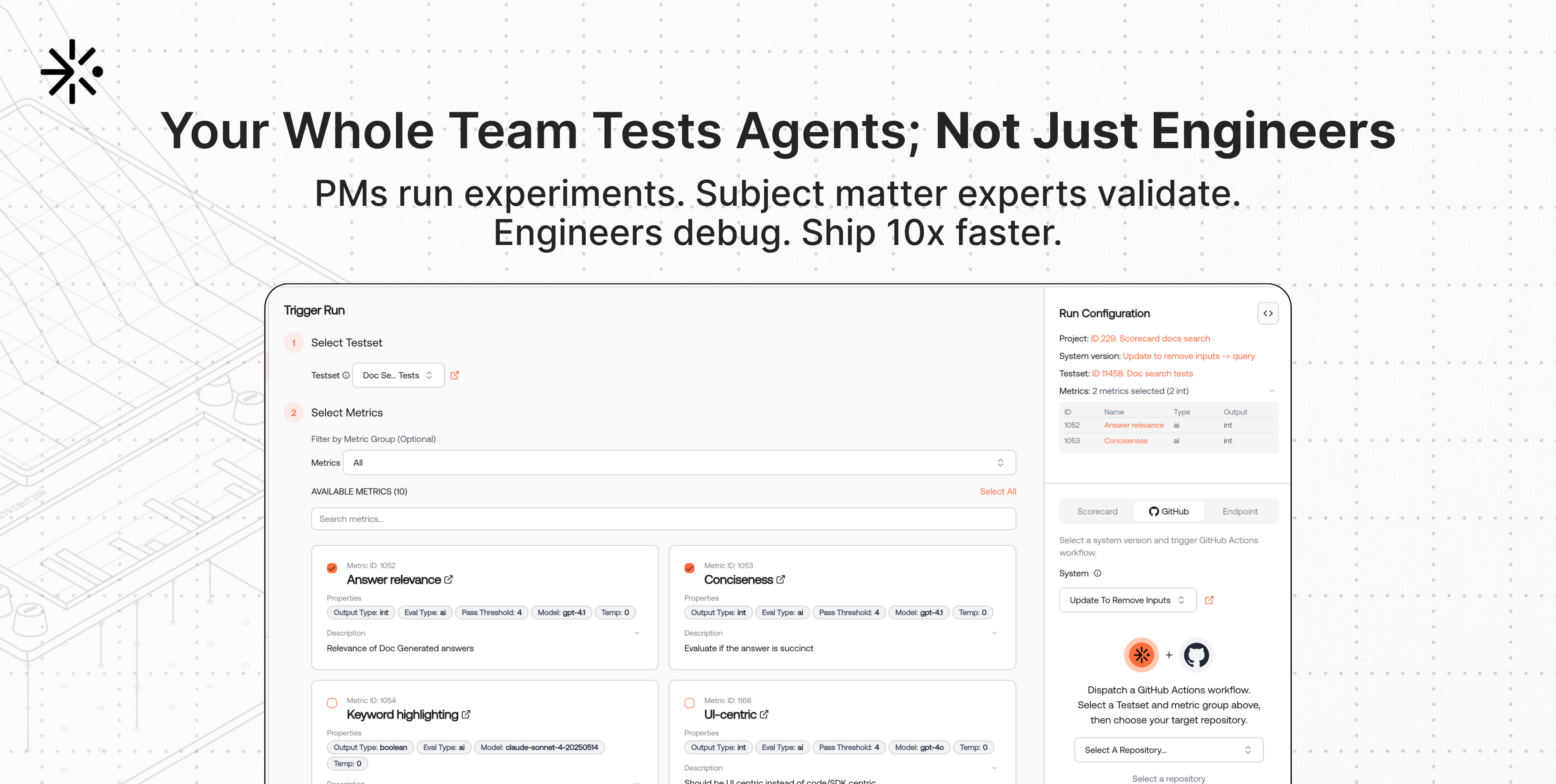Uncheck the Conciseness metric checkbox
The height and width of the screenshot is (784, 1556).
(x=689, y=568)
